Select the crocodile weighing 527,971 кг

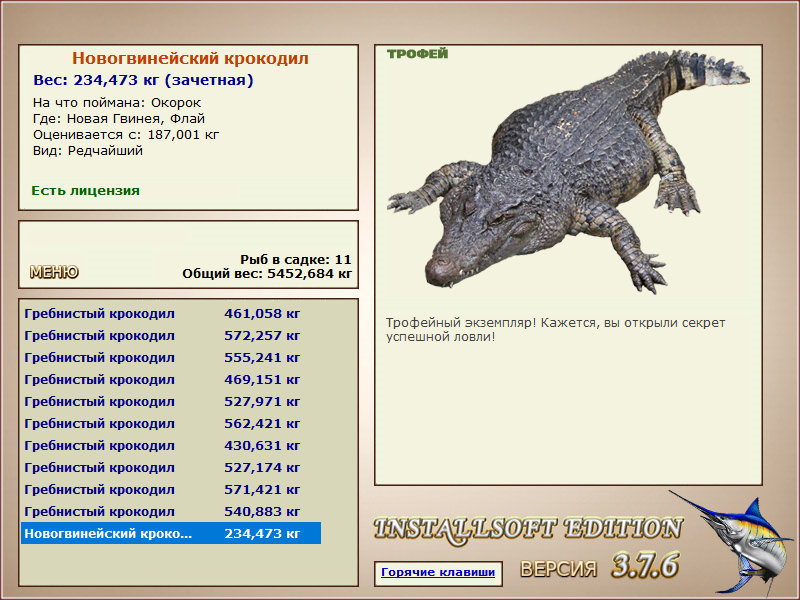(x=171, y=402)
